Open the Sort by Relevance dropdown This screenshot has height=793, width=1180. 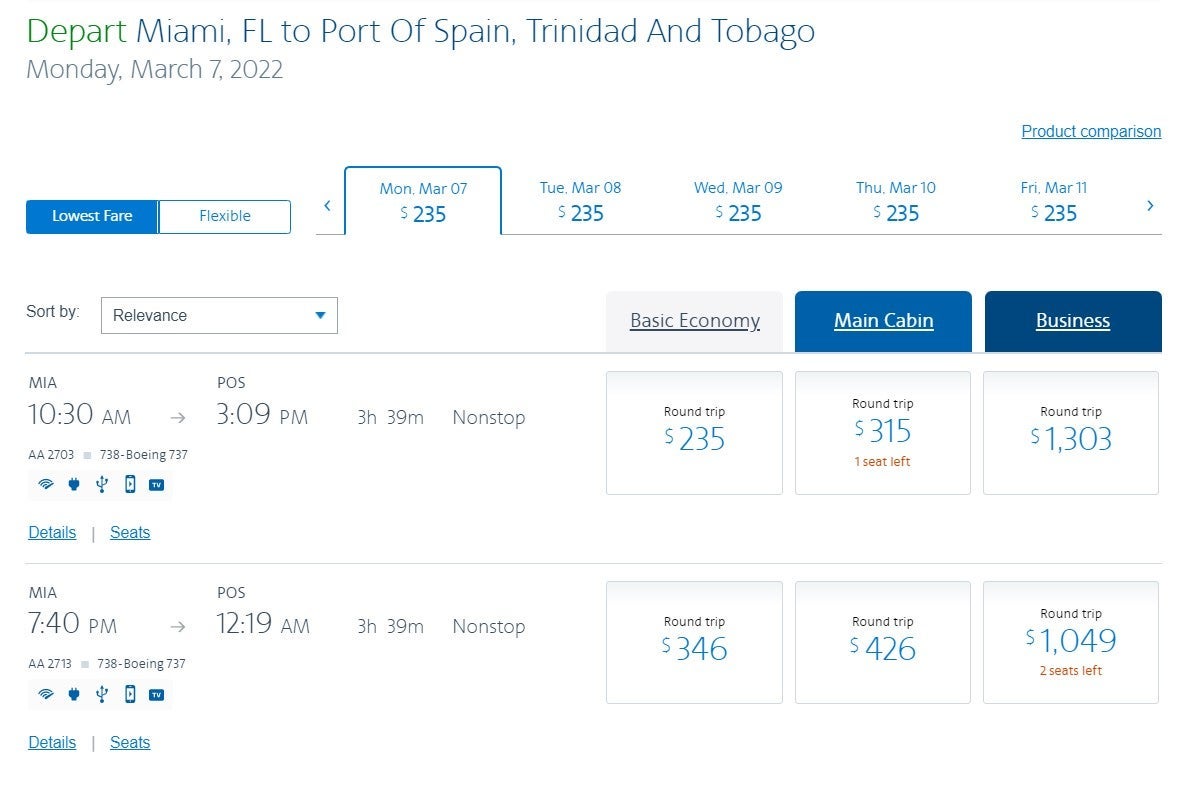(x=219, y=315)
